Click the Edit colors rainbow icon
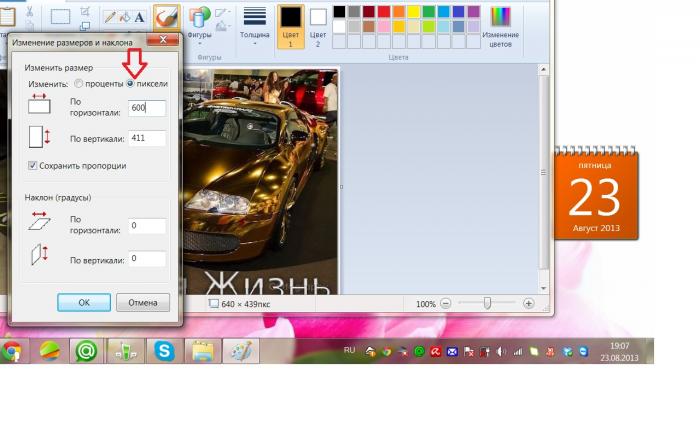Image resolution: width=700 pixels, height=438 pixels. tap(500, 17)
